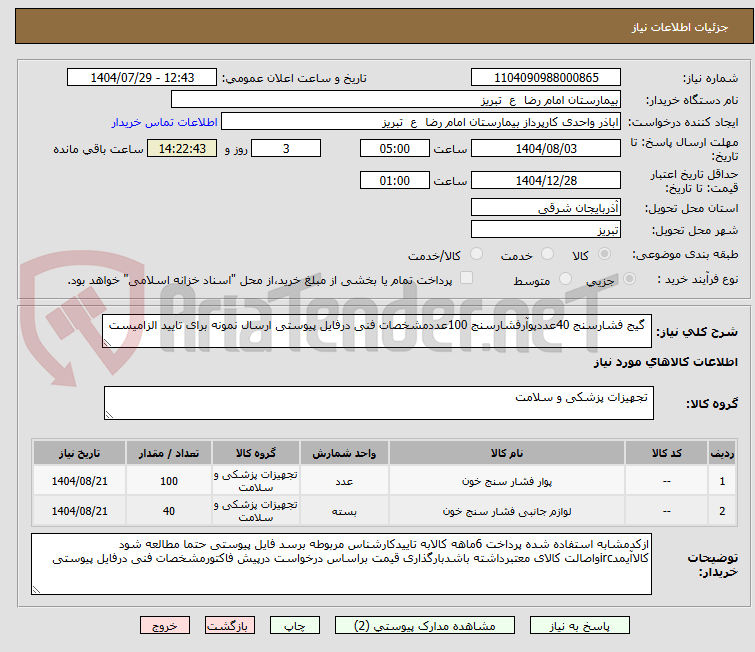The width and height of the screenshot is (755, 652).
Task: Click the remaining time countdown field
Action: point(182,149)
